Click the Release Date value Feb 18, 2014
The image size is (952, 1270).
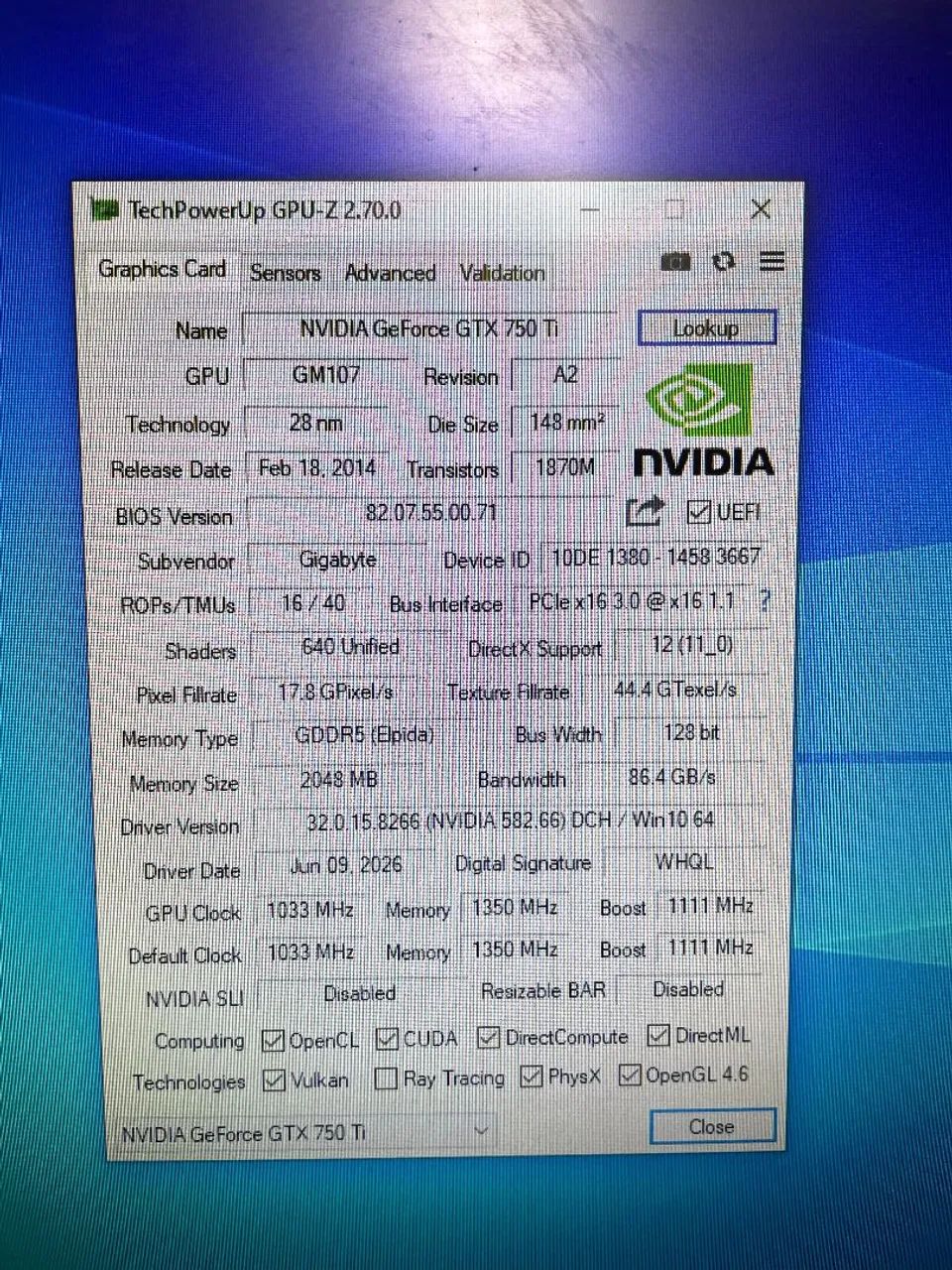pyautogui.click(x=317, y=467)
